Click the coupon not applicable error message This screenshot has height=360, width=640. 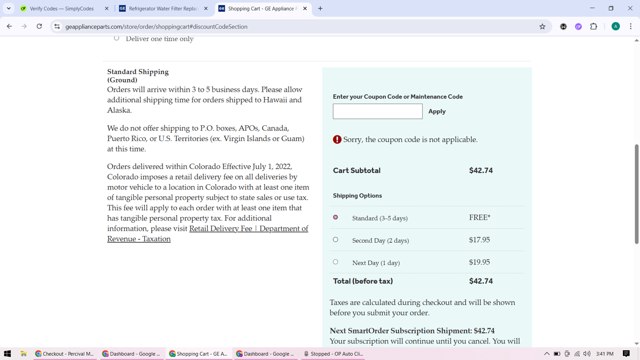(410, 140)
